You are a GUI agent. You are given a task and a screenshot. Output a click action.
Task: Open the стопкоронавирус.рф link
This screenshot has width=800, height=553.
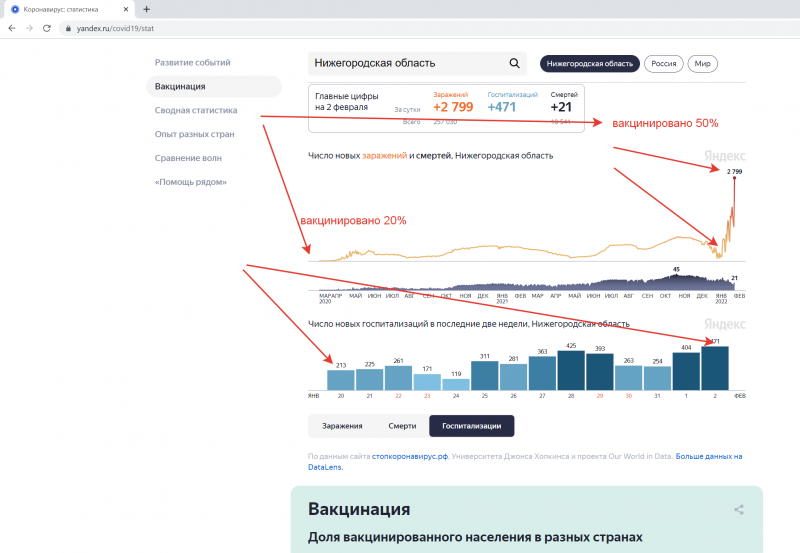pyautogui.click(x=409, y=456)
